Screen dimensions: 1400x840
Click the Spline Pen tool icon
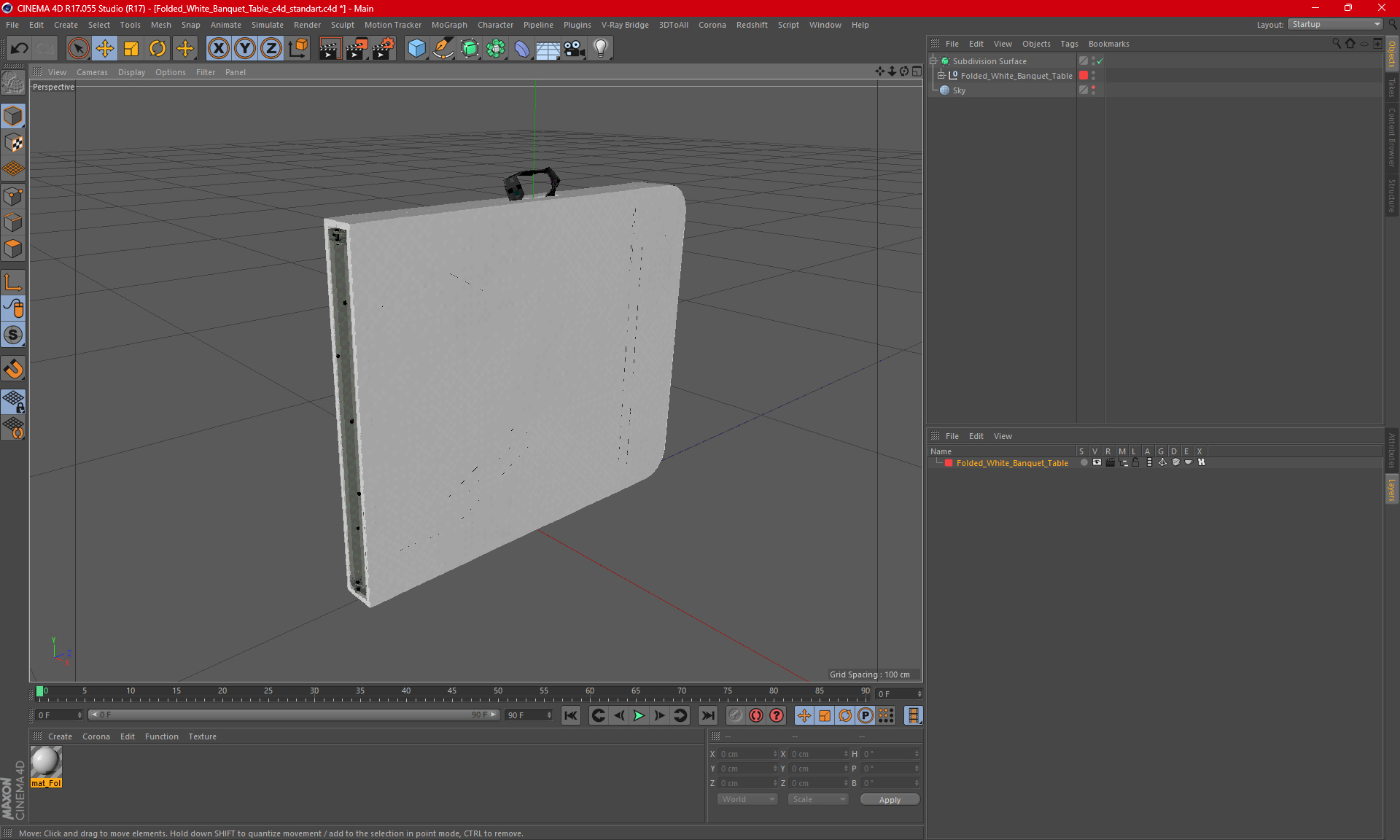(x=443, y=49)
